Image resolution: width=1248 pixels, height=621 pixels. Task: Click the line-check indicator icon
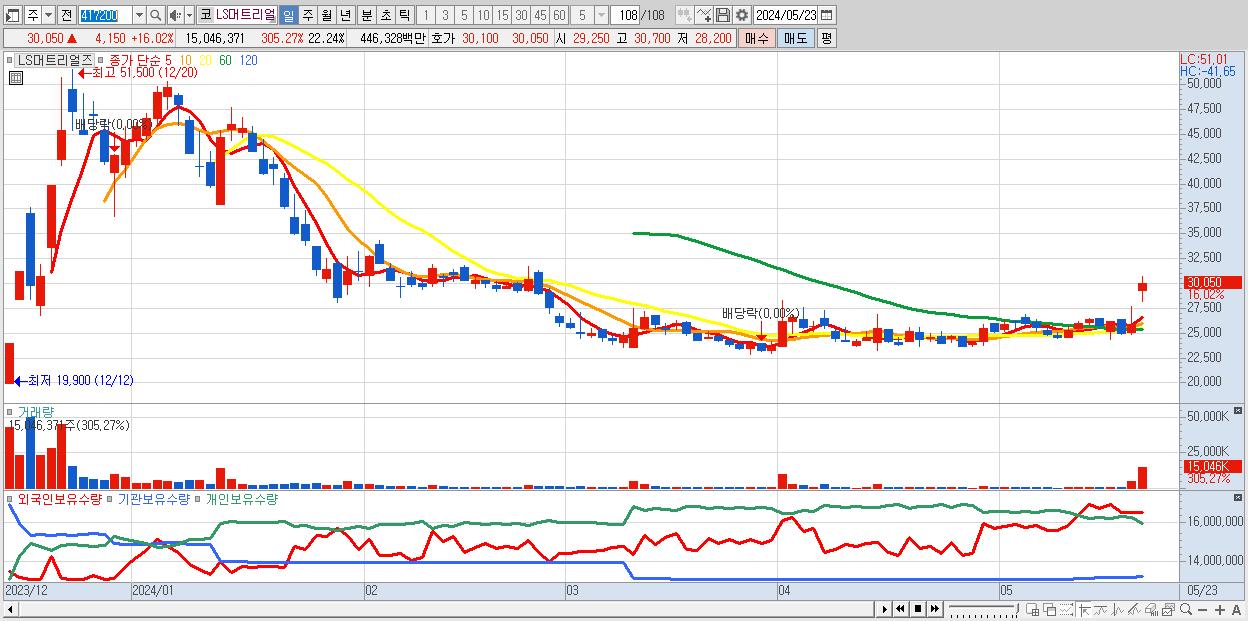point(703,15)
